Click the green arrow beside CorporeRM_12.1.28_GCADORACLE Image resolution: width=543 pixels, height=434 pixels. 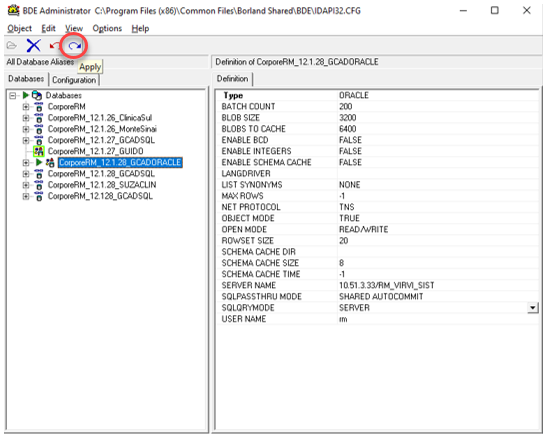click(x=39, y=162)
